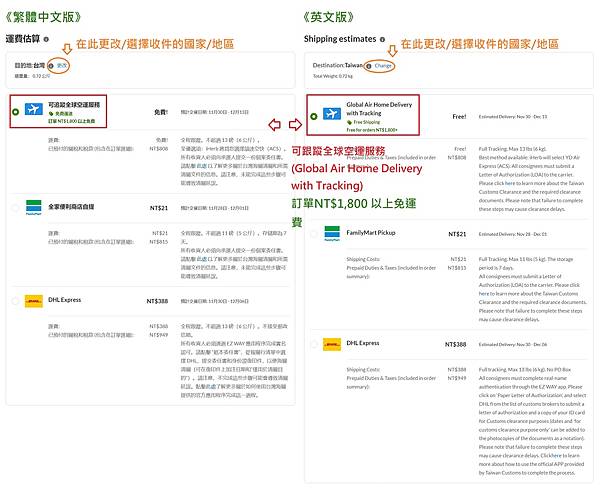
Task: Click airplane icon of 可追蹤全球空運服務
Action: click(34, 109)
